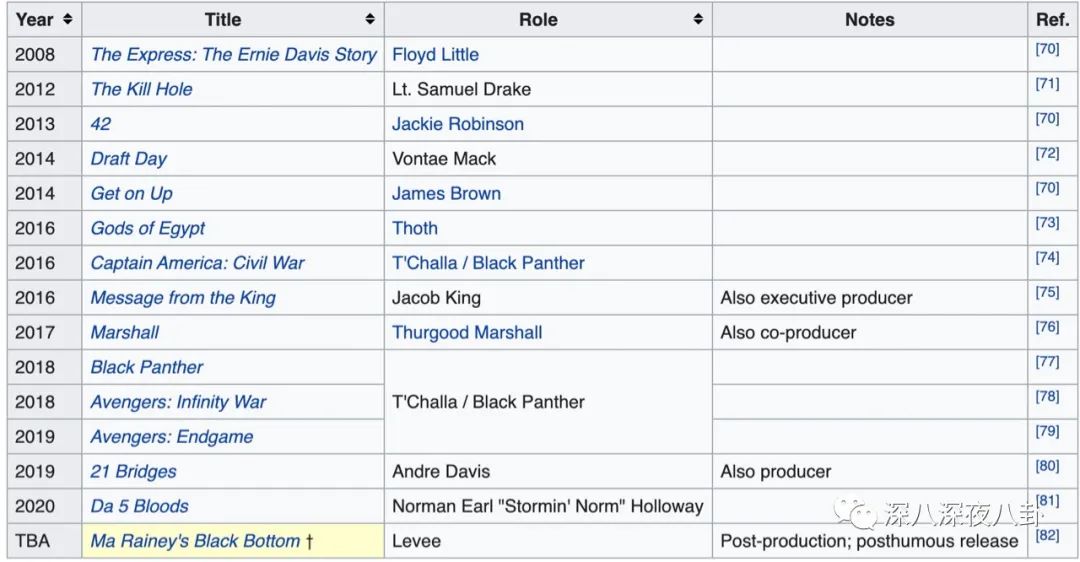Sort table by the Role column arrows
Image resolution: width=1080 pixels, height=562 pixels.
(698, 19)
